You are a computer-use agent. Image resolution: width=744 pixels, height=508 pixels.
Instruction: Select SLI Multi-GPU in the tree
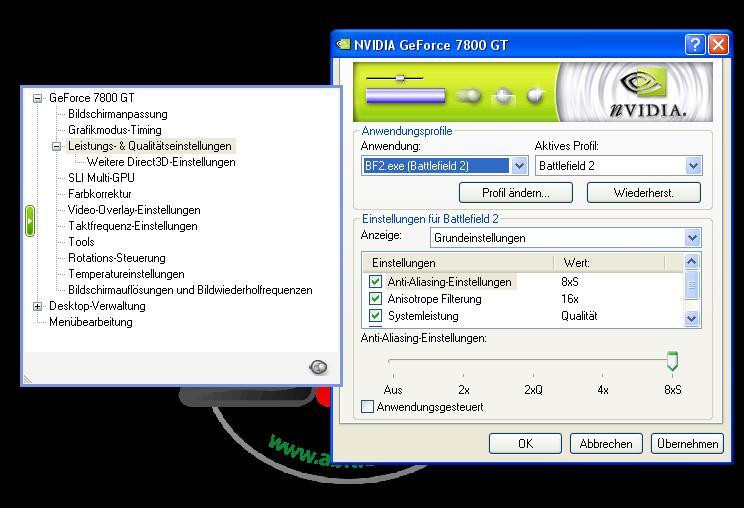point(102,178)
